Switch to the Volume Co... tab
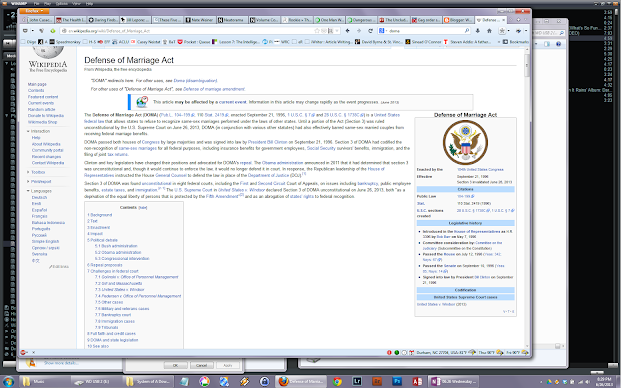Viewport: 640px width, 388px height. pyautogui.click(x=264, y=20)
